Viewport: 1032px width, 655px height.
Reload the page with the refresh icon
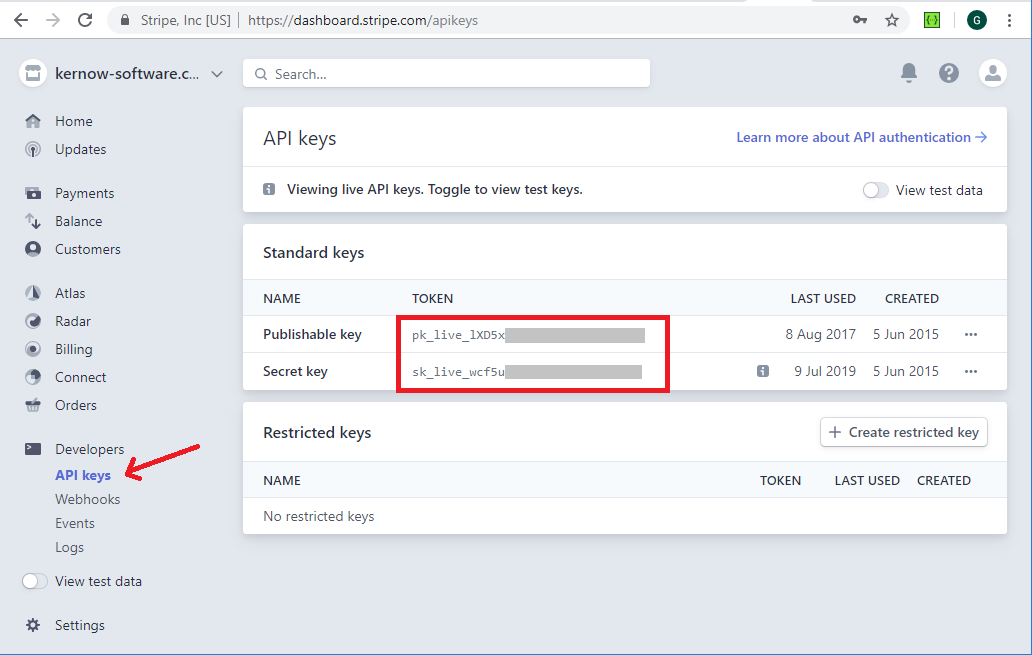tap(85, 20)
